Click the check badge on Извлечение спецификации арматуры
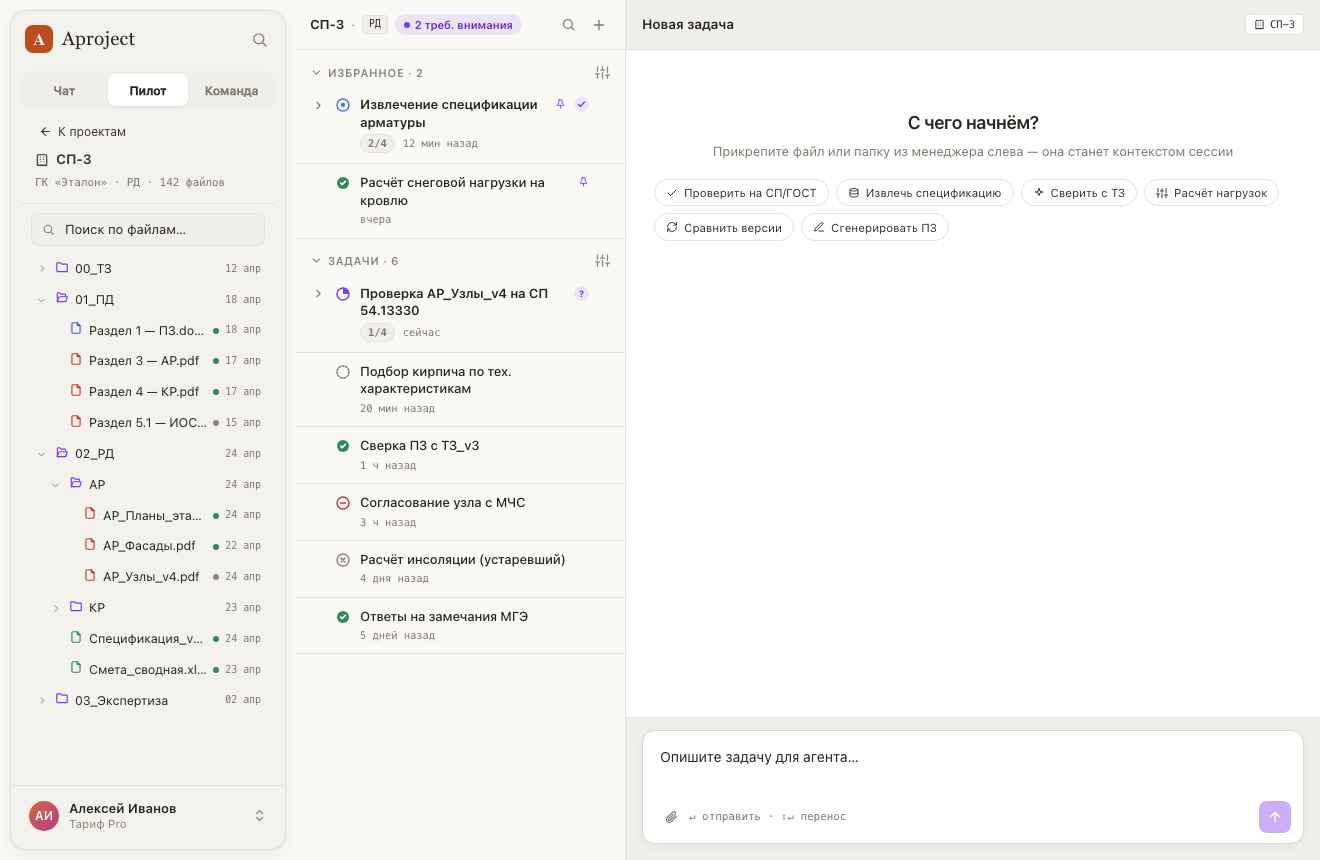The width and height of the screenshot is (1320, 860). click(582, 104)
